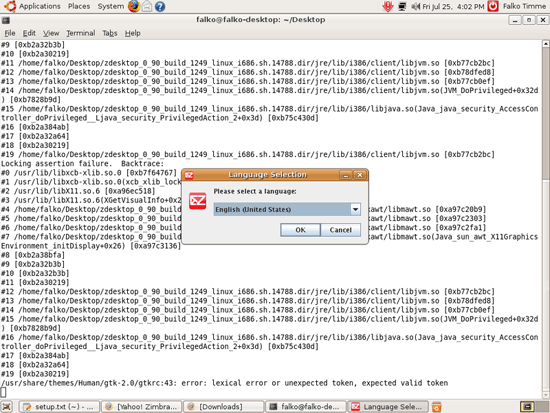The width and height of the screenshot is (550, 413).
Task: Click the volume speaker icon in the tray
Action: pos(415,6)
